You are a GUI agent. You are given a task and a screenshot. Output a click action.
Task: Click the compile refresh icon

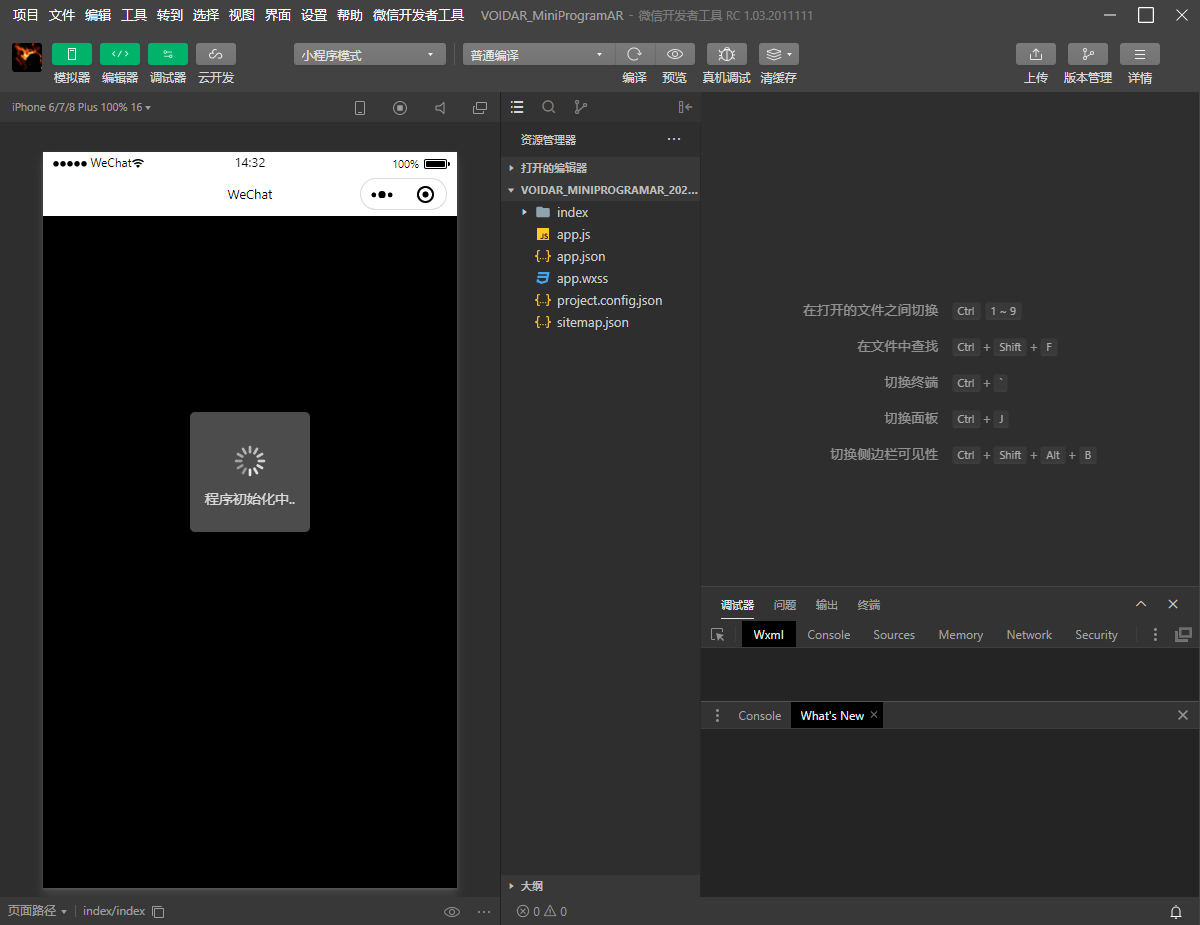click(x=634, y=54)
